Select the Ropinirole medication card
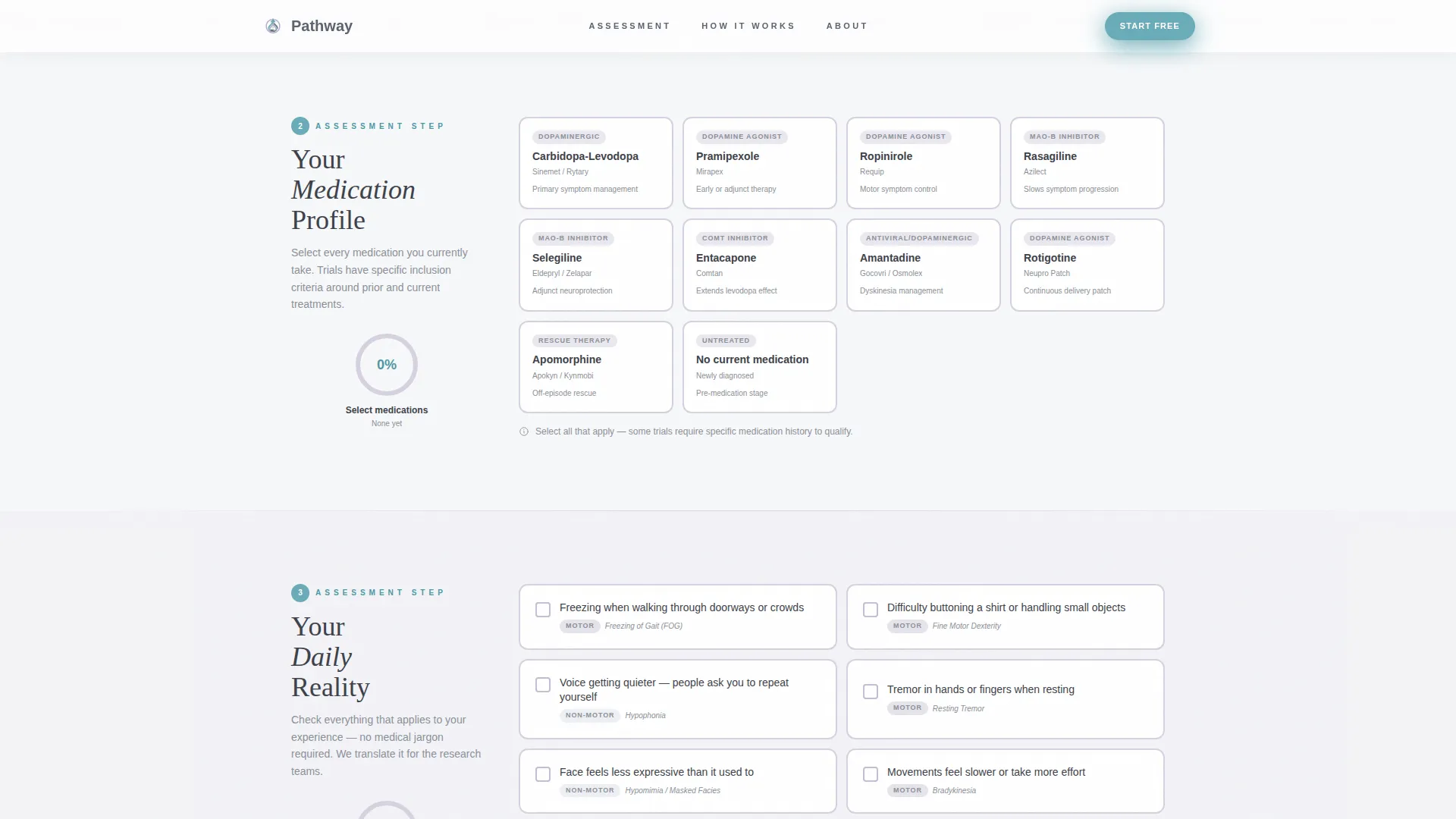Screen dimensions: 1456x819 pos(924,163)
